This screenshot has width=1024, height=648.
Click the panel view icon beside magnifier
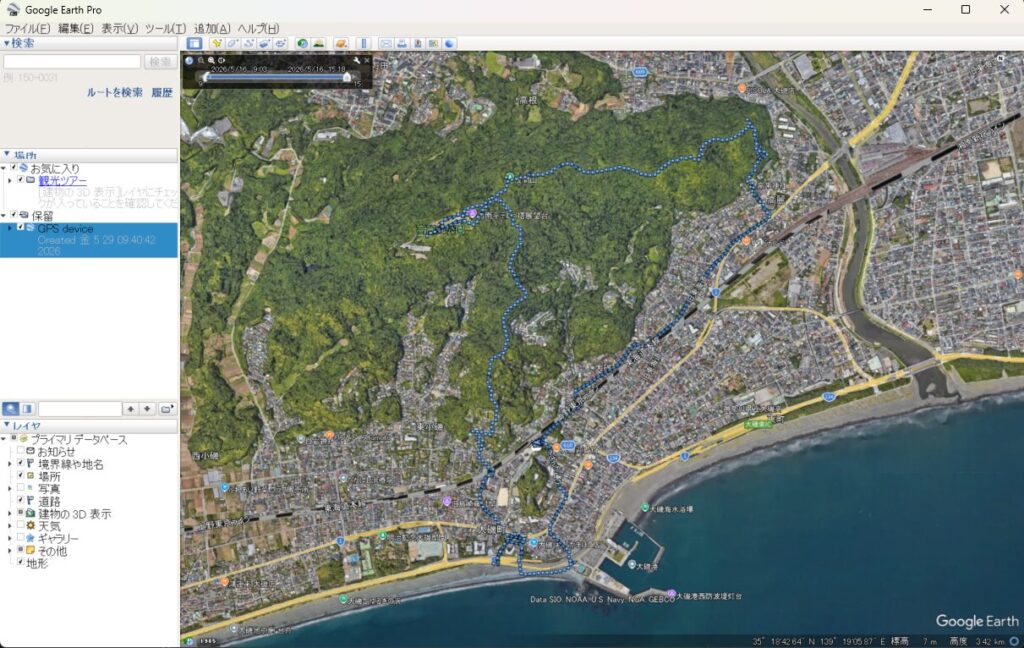click(x=27, y=409)
